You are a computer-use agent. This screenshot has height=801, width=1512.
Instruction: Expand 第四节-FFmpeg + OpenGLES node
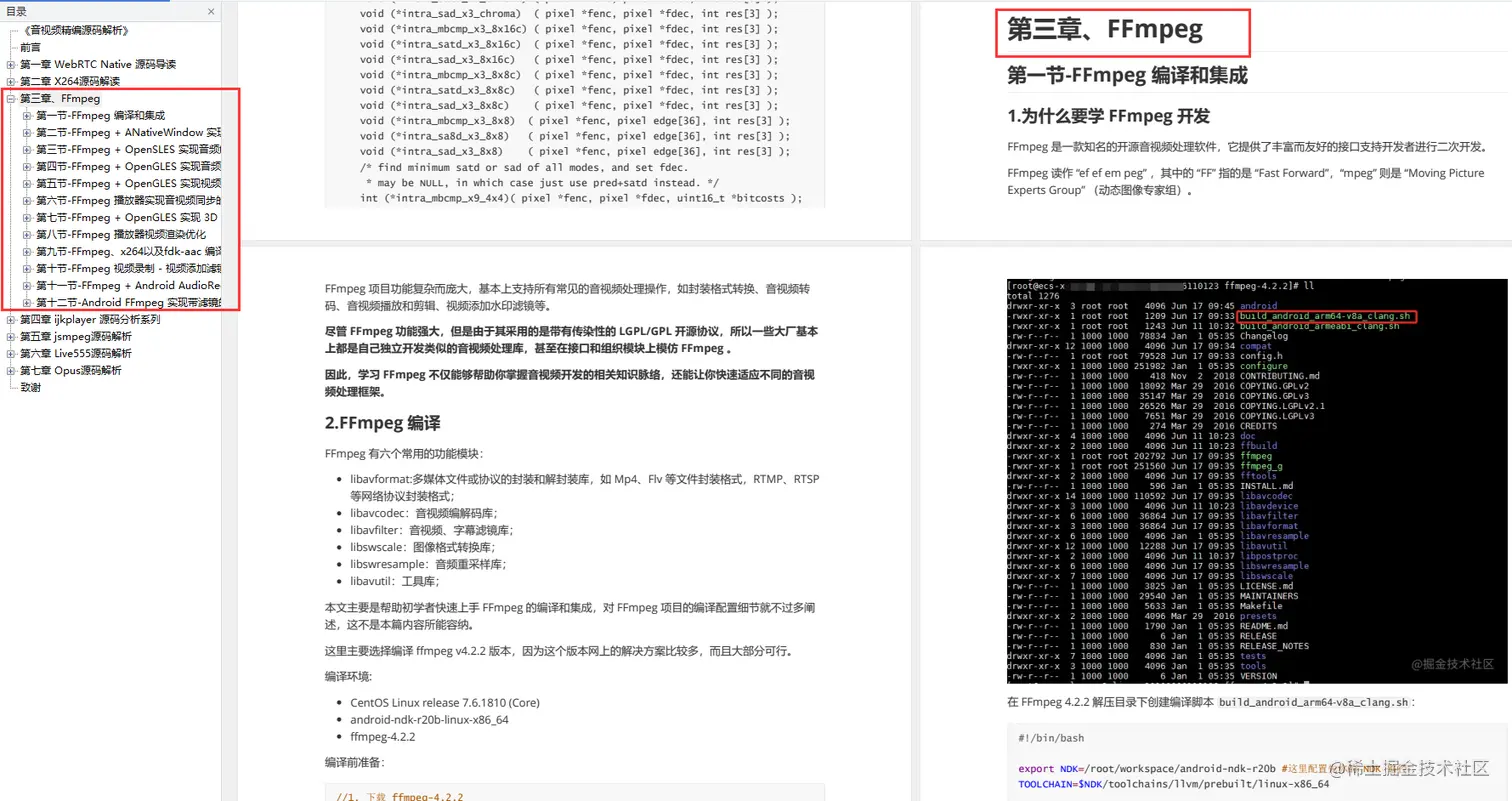(27, 167)
